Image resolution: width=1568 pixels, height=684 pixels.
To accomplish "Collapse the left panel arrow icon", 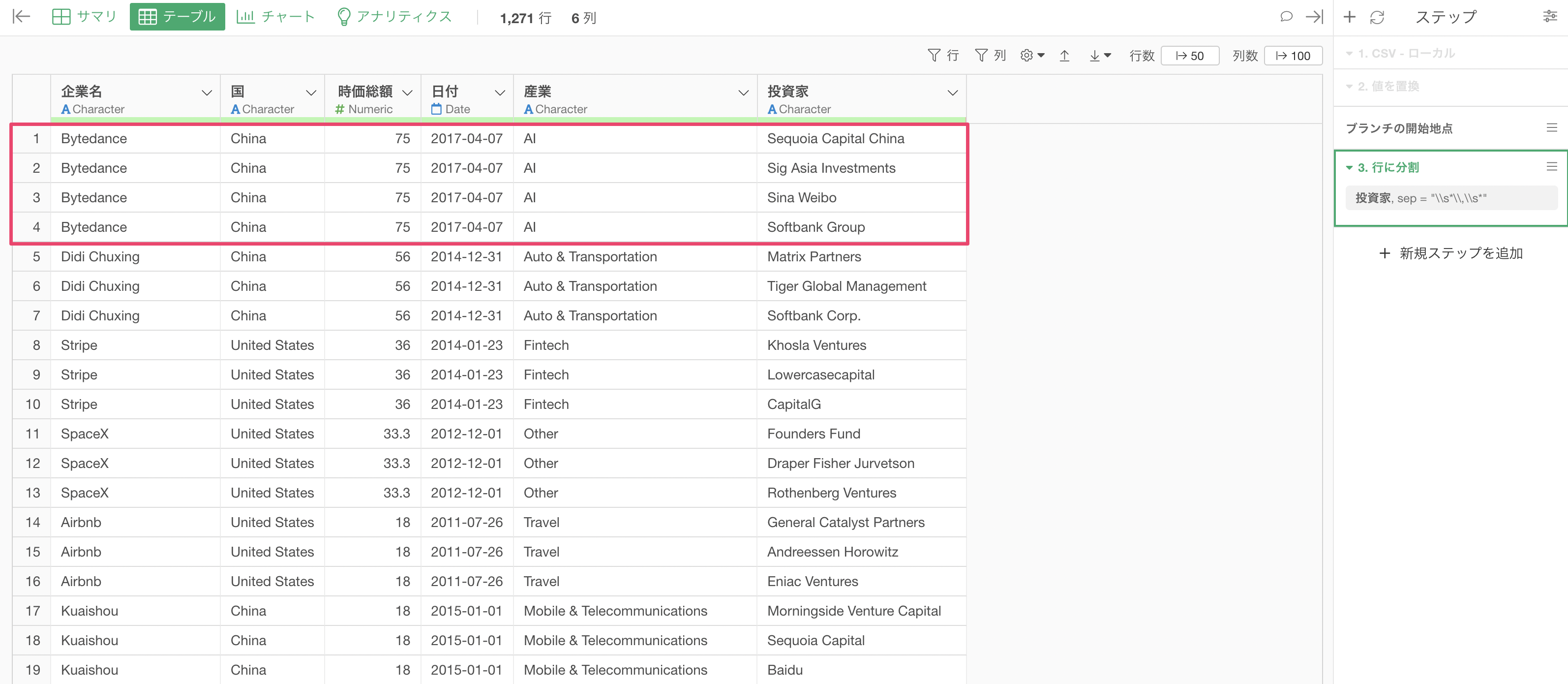I will tap(21, 16).
